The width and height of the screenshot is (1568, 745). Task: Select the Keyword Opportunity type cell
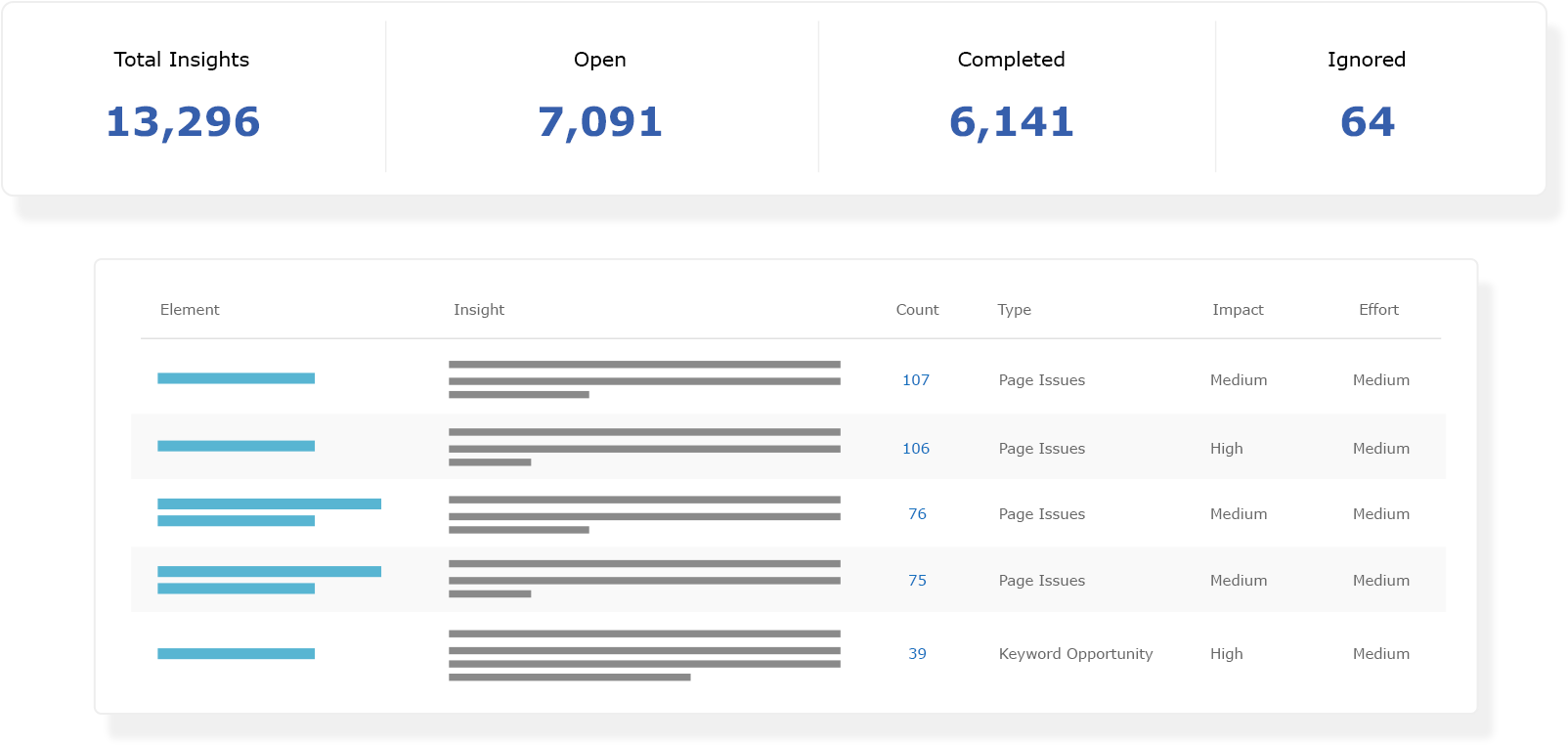[x=1075, y=654]
